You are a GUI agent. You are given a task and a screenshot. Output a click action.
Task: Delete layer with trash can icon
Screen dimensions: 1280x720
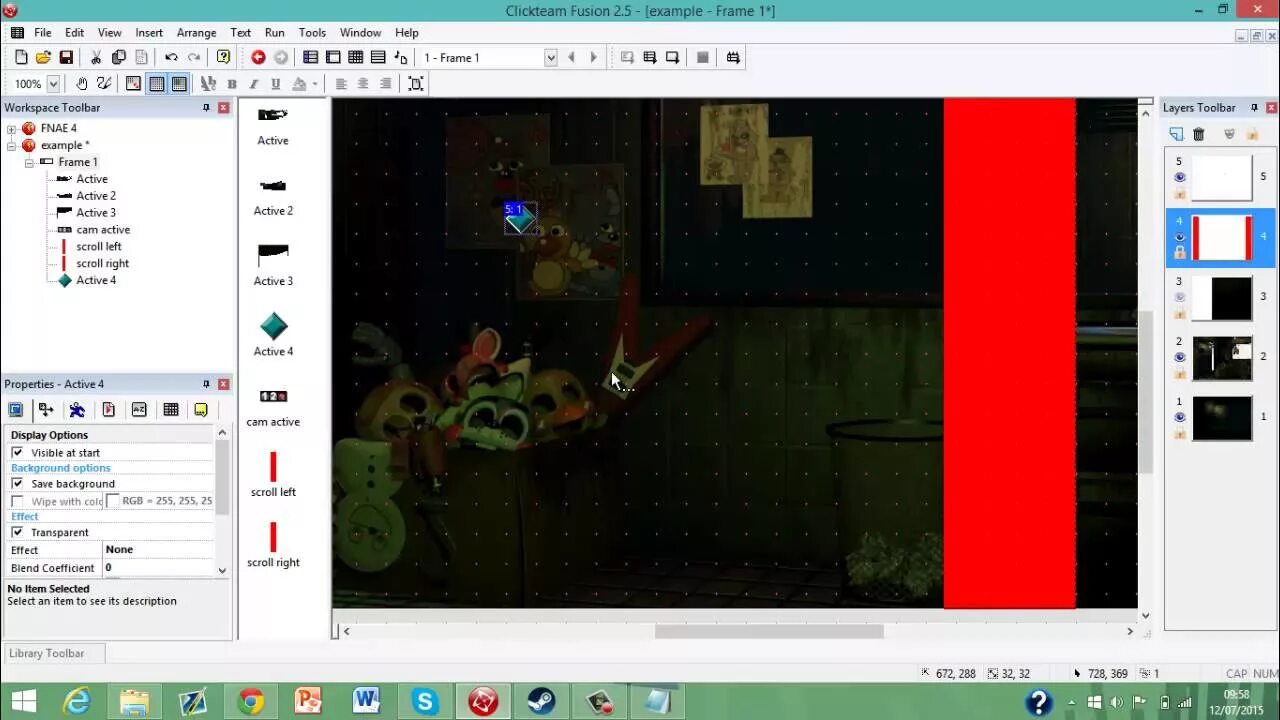coord(1199,134)
